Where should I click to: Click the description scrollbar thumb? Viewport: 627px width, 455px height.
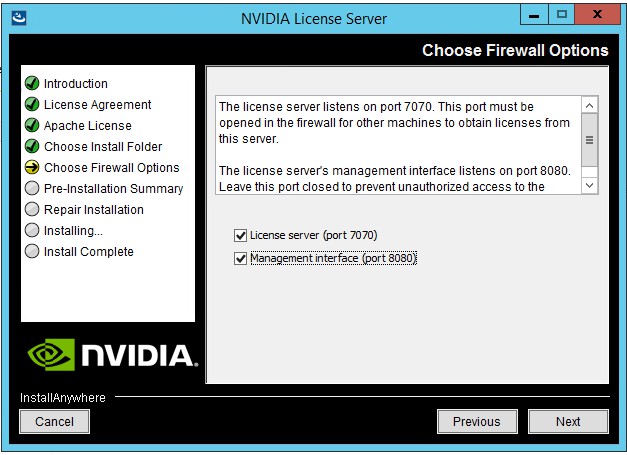click(589, 141)
